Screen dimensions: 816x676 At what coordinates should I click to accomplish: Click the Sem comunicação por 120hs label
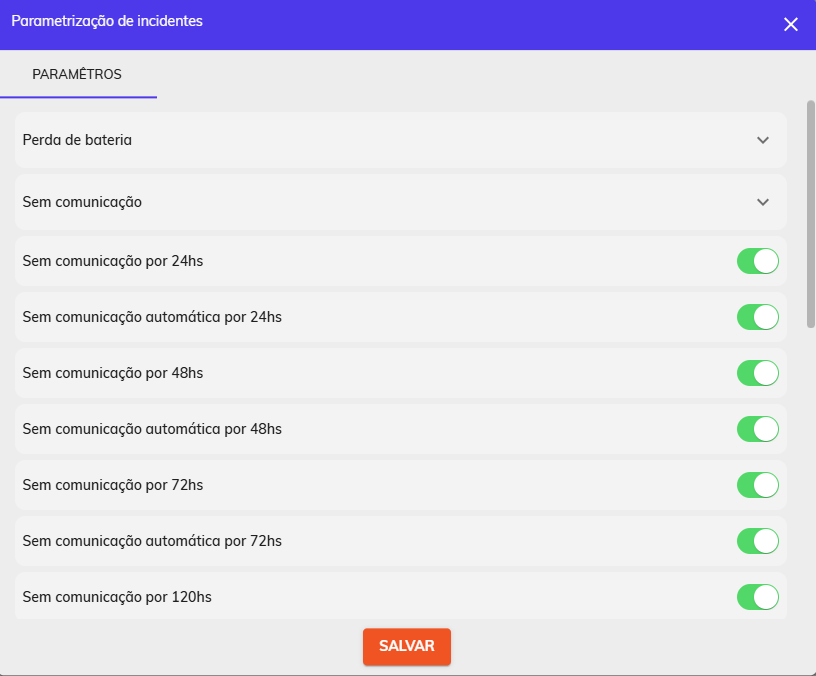click(117, 597)
